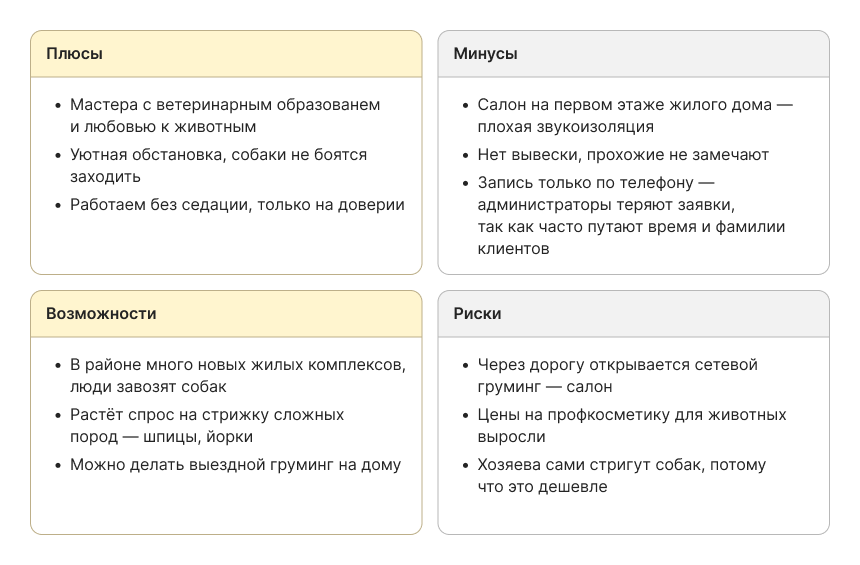Click the «Плюсы» card header
The height and width of the screenshot is (565, 860).
[x=226, y=54]
